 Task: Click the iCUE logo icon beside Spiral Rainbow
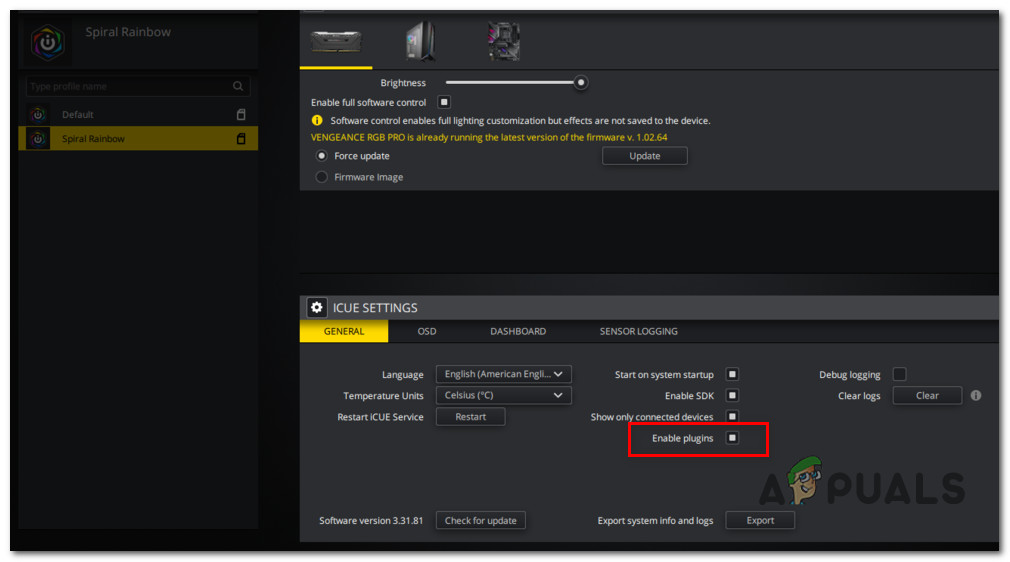tap(48, 42)
